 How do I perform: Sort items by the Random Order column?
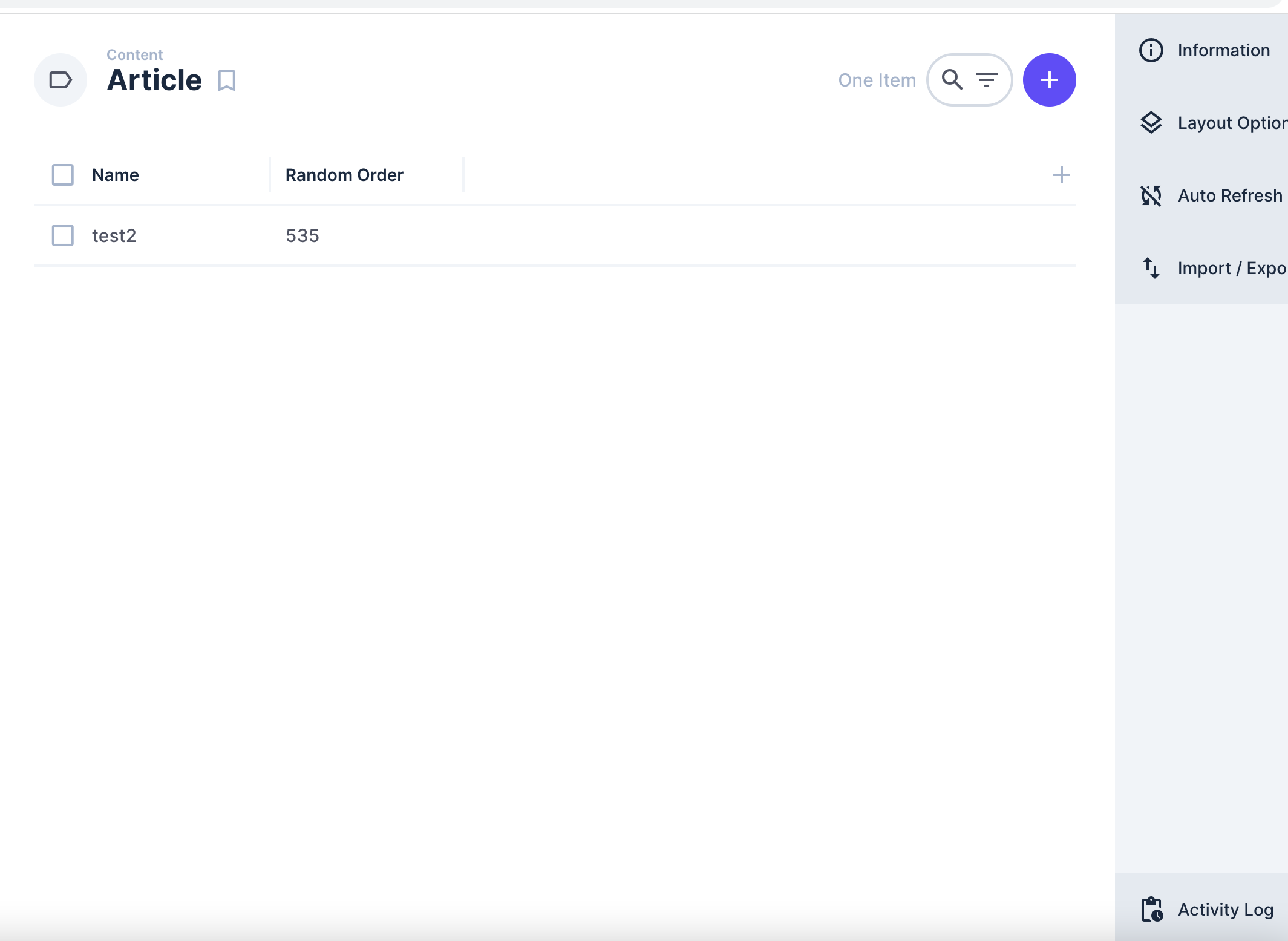(x=343, y=175)
